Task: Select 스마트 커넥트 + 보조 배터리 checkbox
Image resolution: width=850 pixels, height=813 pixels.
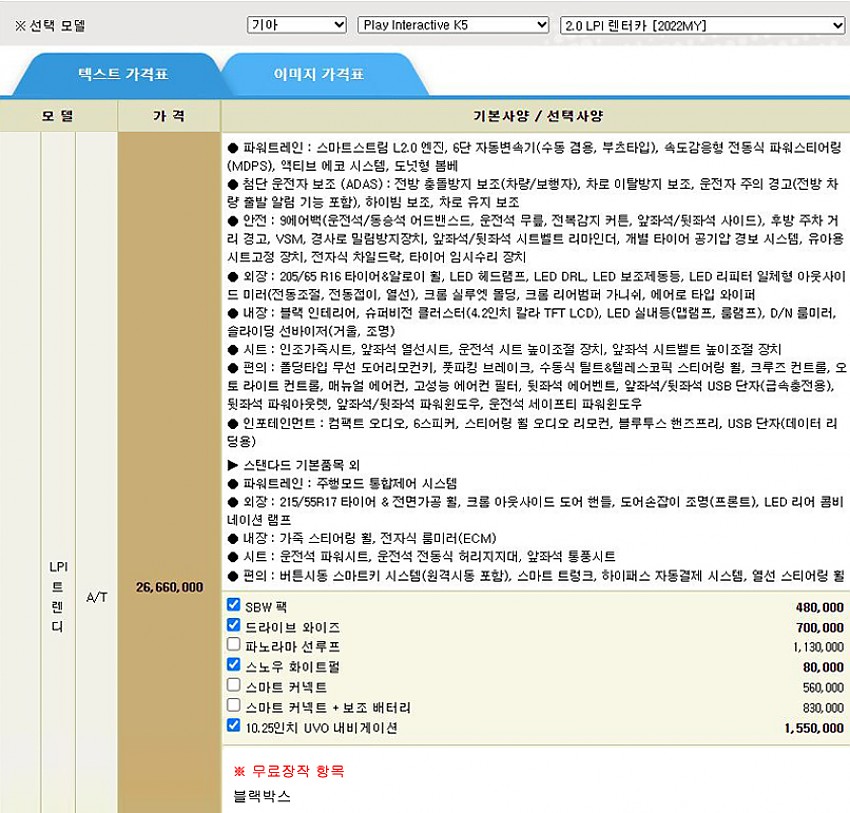Action: click(234, 707)
